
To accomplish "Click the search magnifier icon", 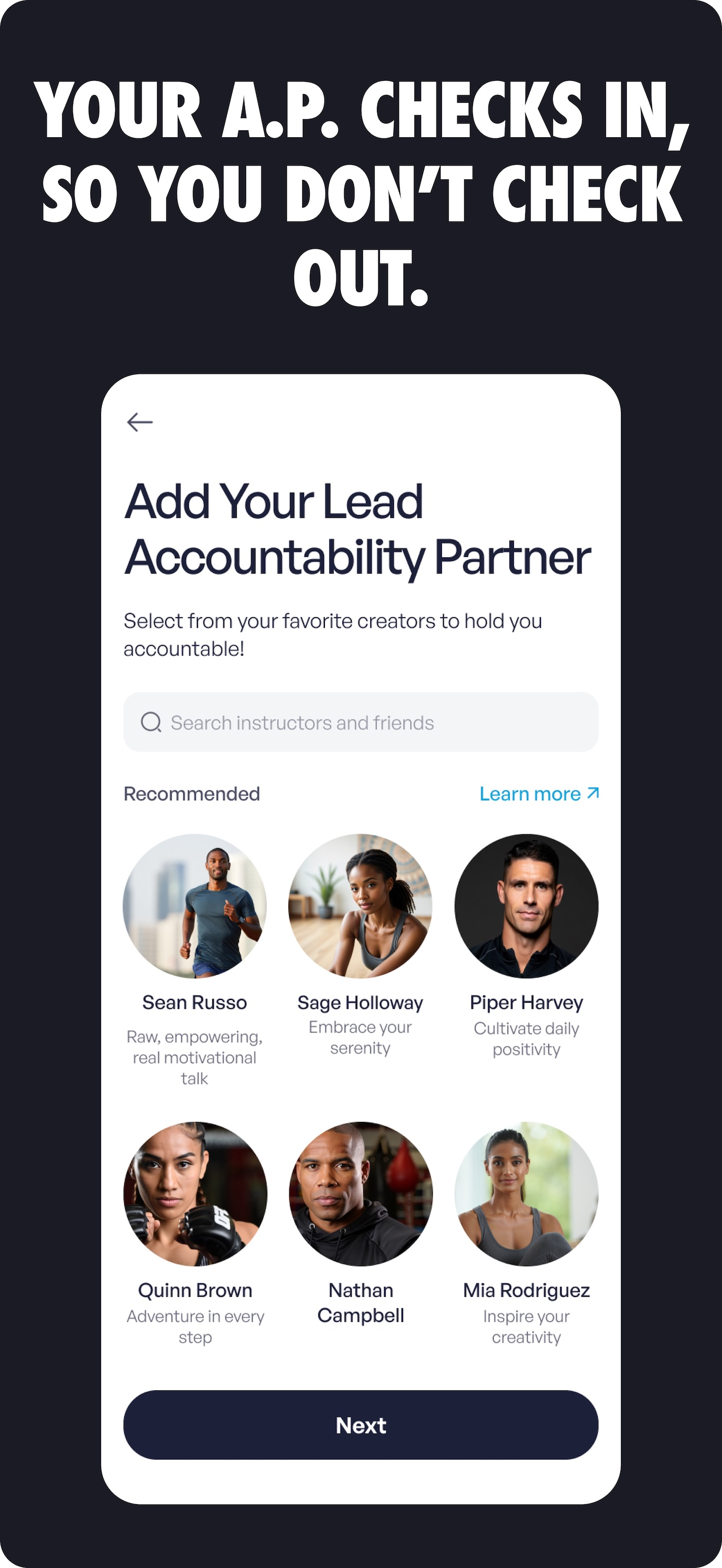I will pos(151,723).
